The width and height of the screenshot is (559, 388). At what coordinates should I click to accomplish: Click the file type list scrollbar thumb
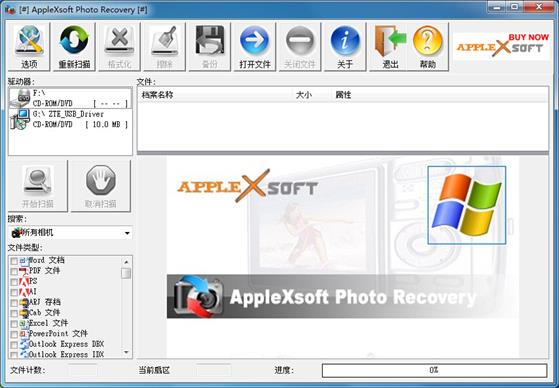[126, 273]
